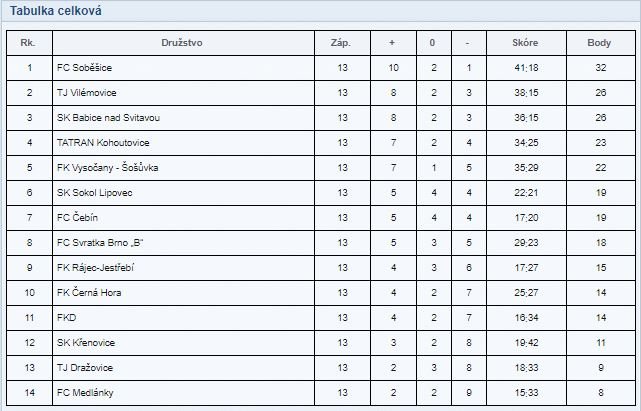Click TATRAN Kohoutovice team name

tap(103, 142)
